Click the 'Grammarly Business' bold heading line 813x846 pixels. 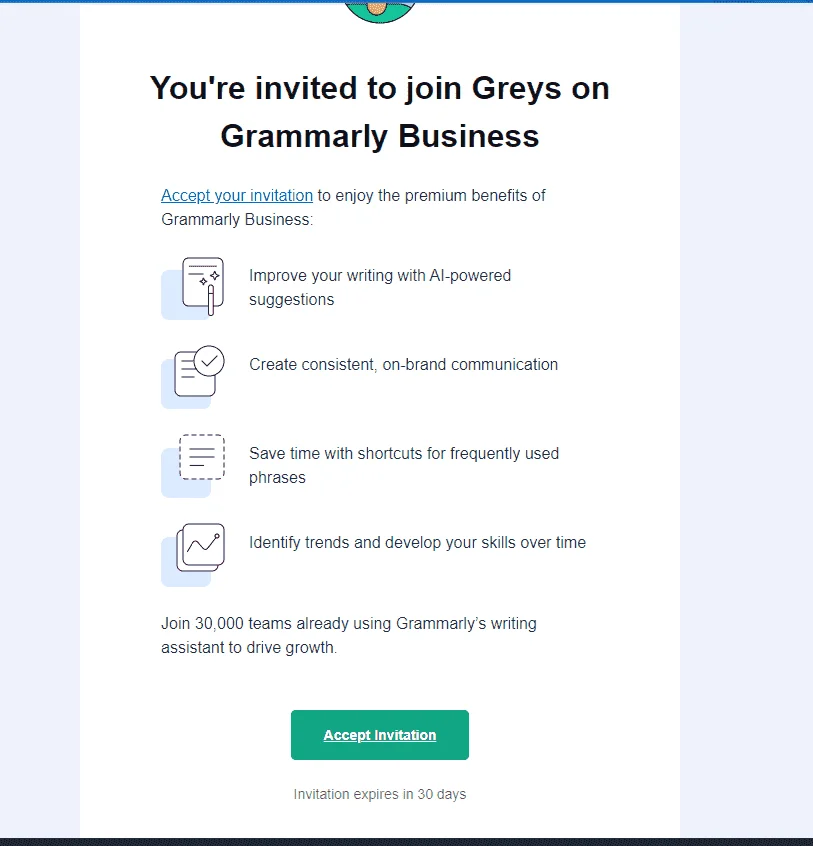click(380, 136)
